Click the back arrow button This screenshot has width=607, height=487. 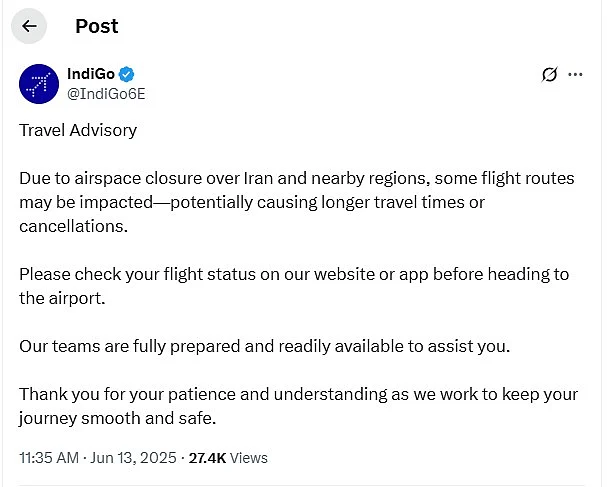(29, 26)
